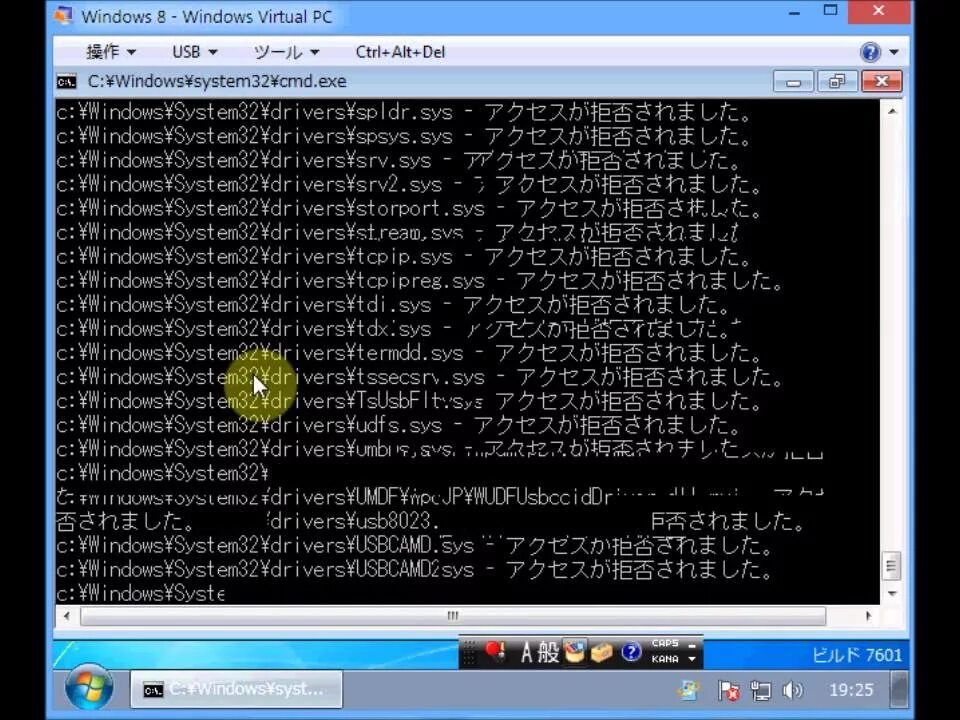Toggle KANA lock on language bar
Viewport: 960px width, 720px height.
coord(665,659)
